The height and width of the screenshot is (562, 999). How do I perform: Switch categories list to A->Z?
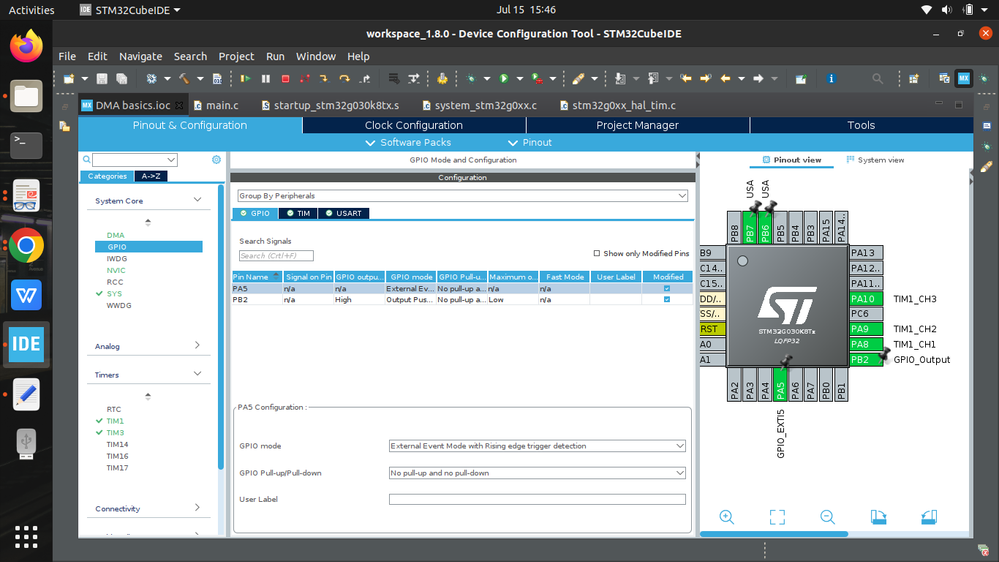pyautogui.click(x=151, y=177)
